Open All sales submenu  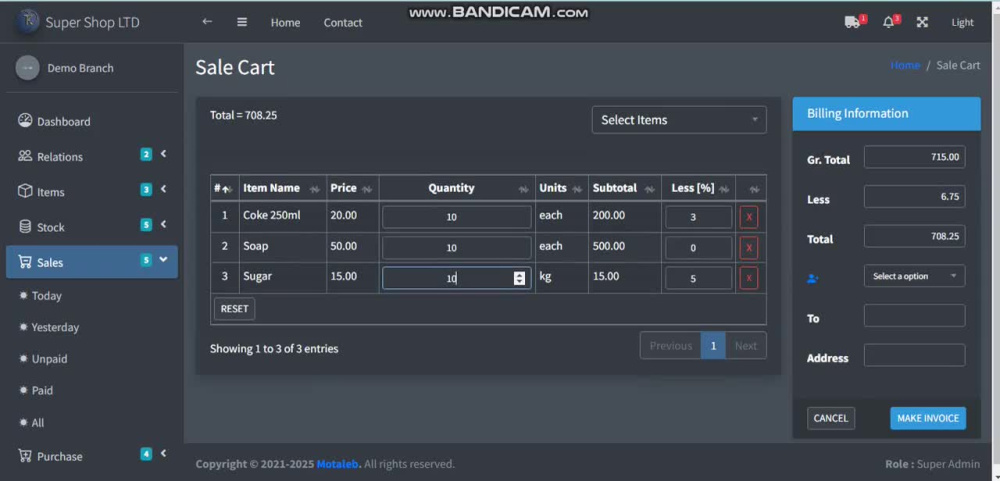[x=38, y=422]
